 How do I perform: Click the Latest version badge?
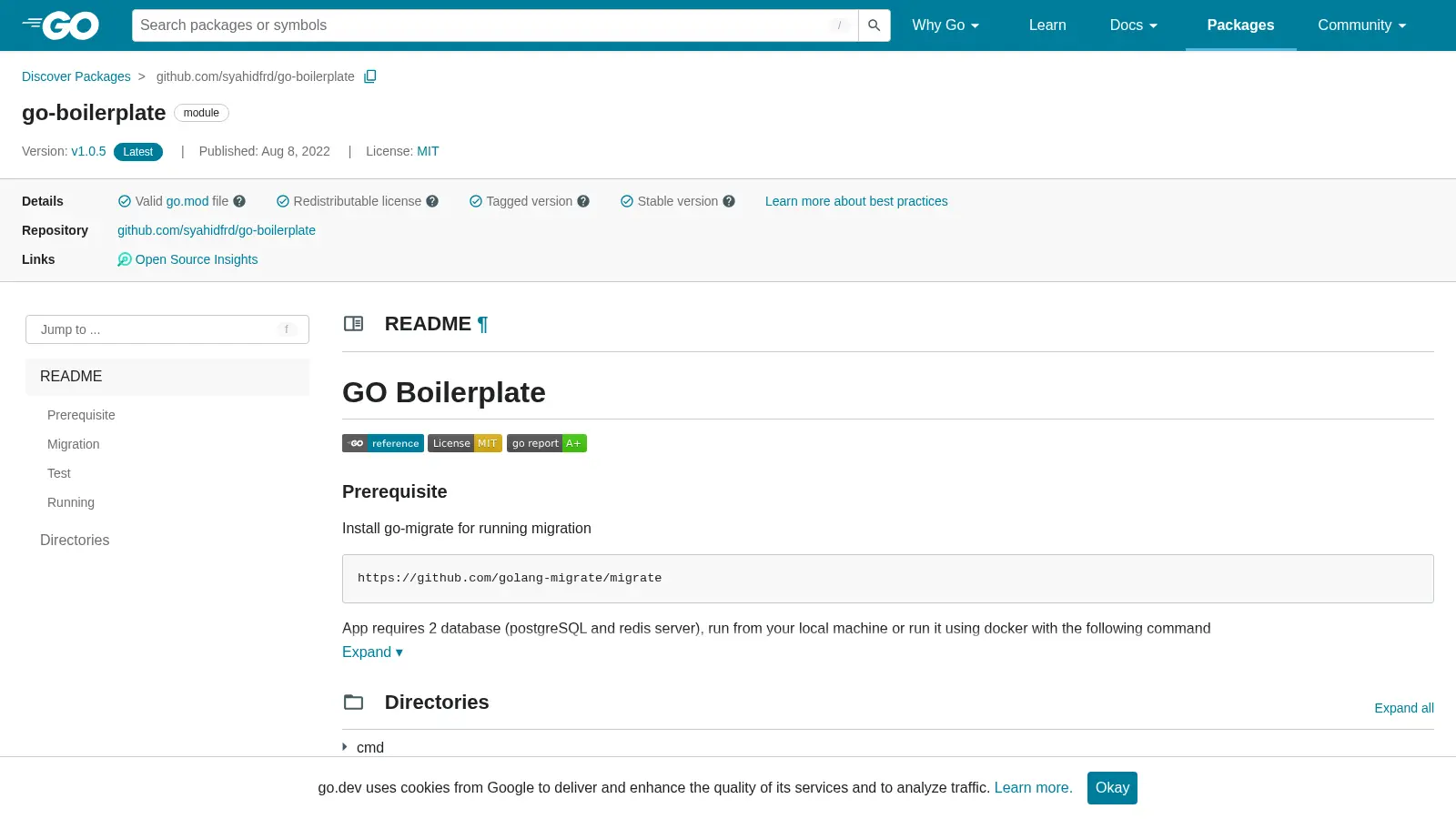pyautogui.click(x=138, y=152)
